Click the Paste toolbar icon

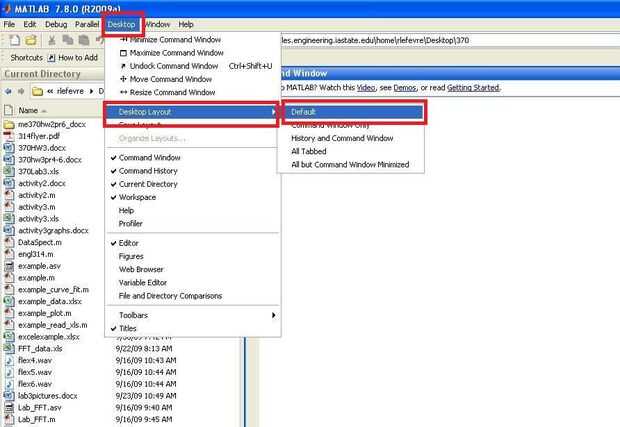83,40
